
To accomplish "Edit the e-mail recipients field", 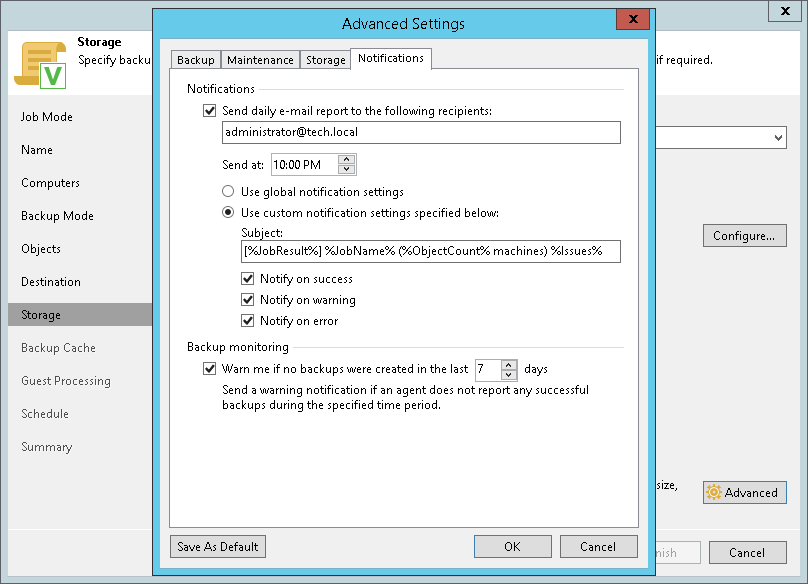I will (421, 133).
